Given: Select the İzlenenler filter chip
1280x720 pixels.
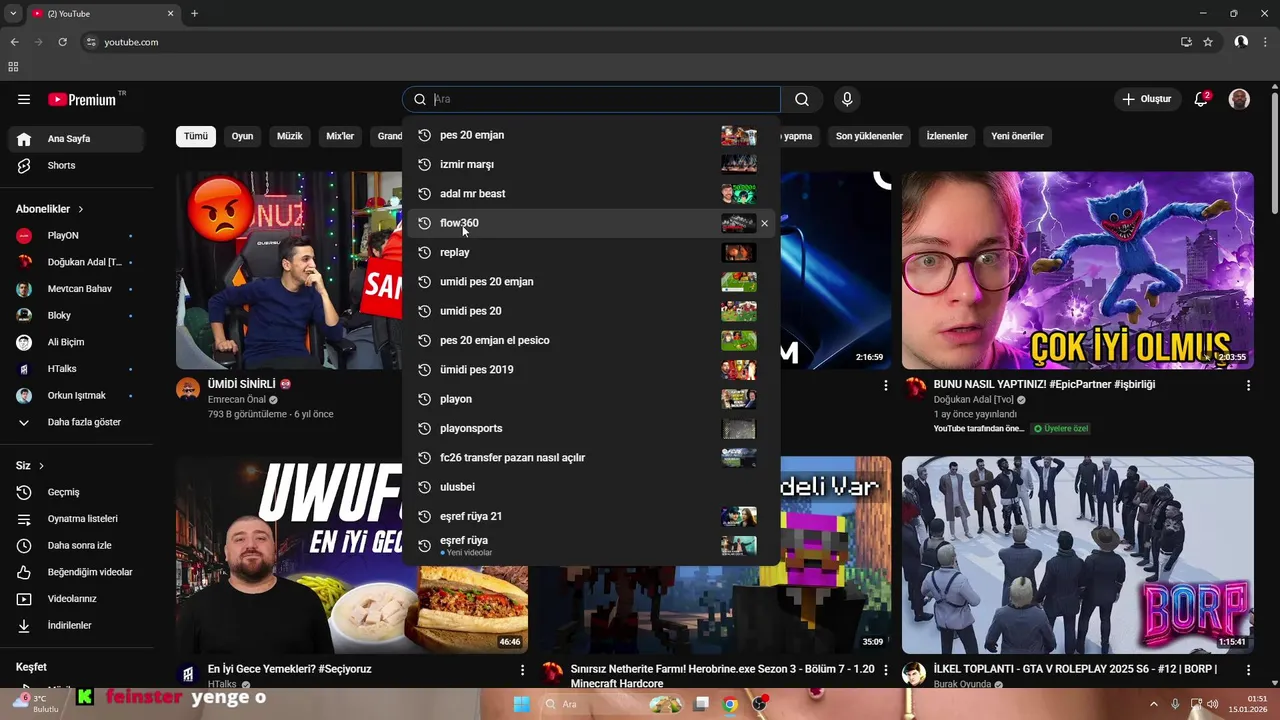Looking at the screenshot, I should [x=947, y=136].
